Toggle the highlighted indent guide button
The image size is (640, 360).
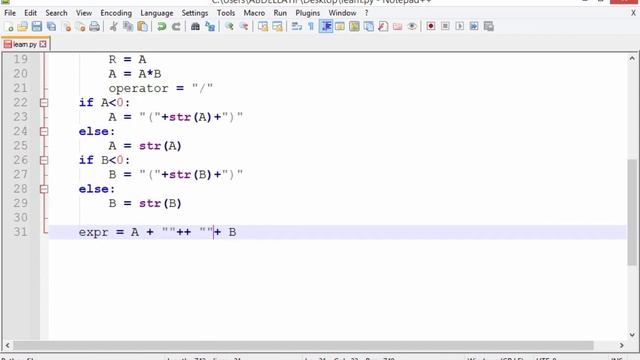tap(326, 27)
